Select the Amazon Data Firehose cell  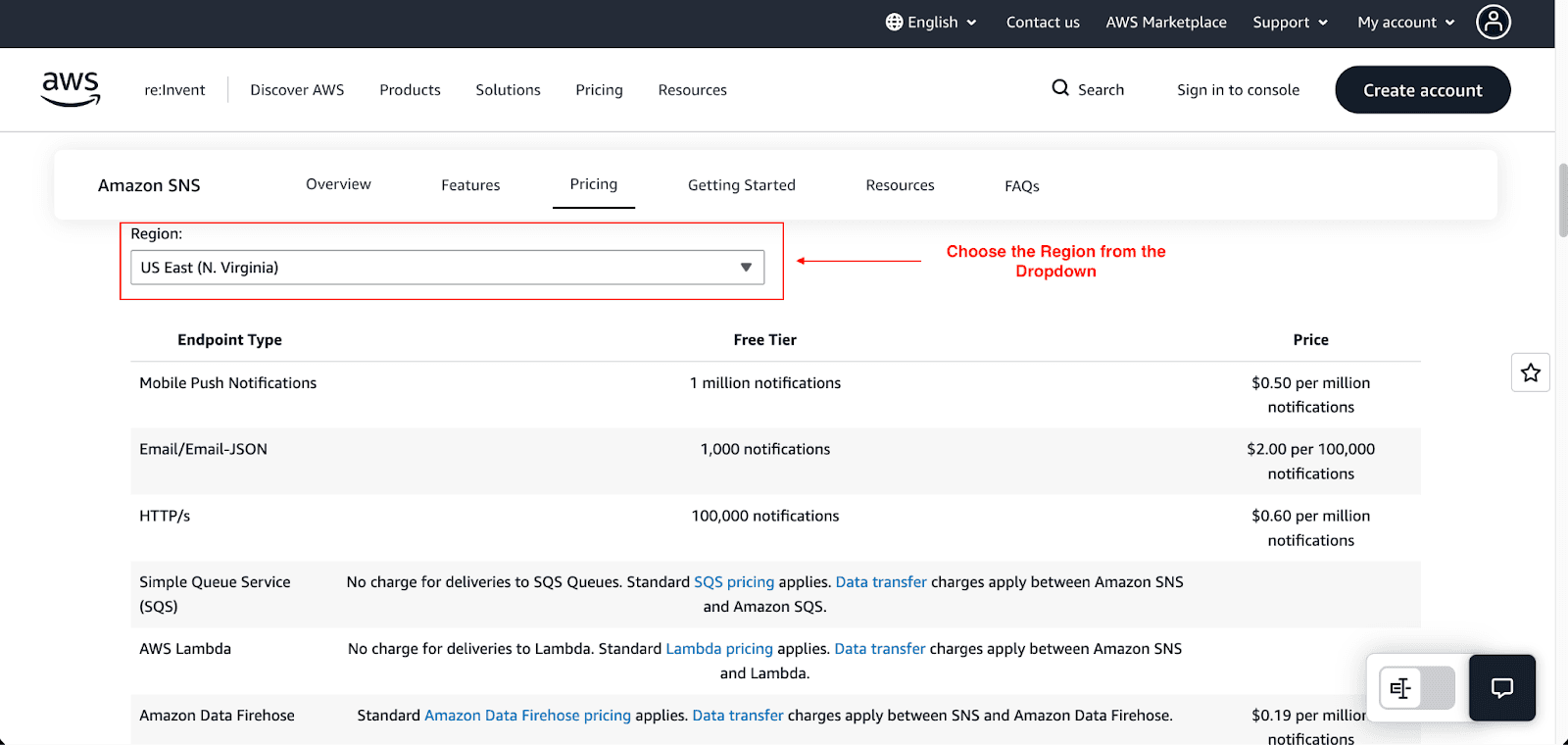click(x=217, y=716)
